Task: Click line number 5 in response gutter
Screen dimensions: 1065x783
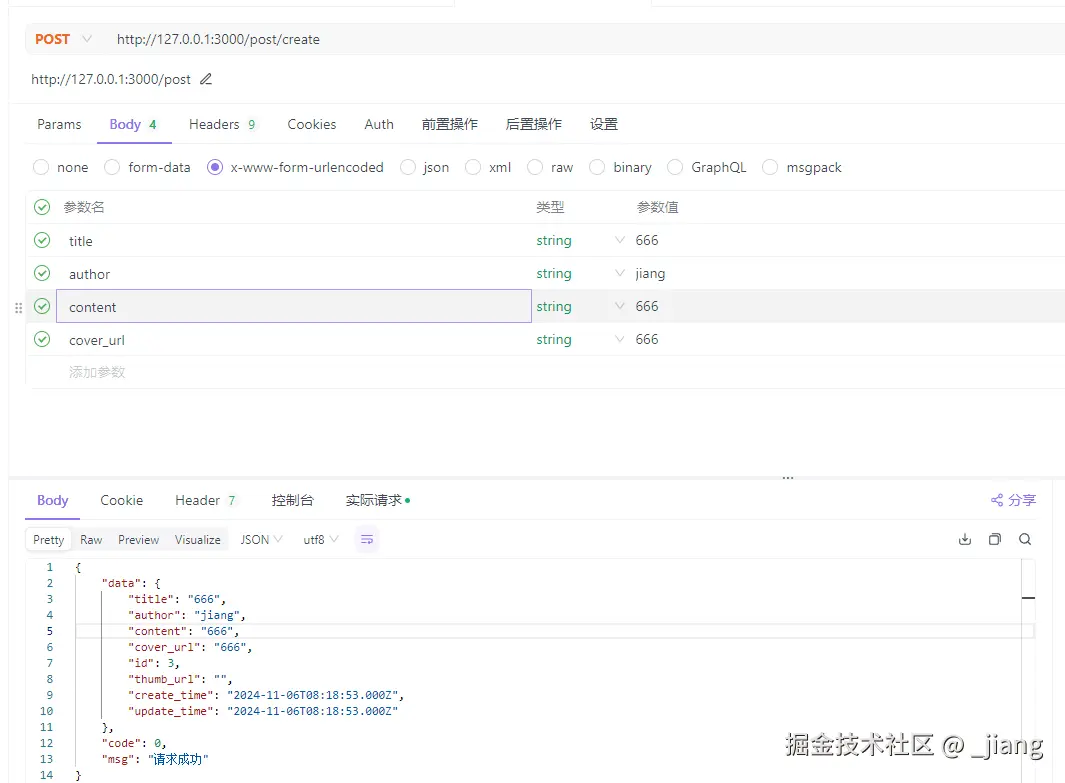Action: tap(49, 631)
